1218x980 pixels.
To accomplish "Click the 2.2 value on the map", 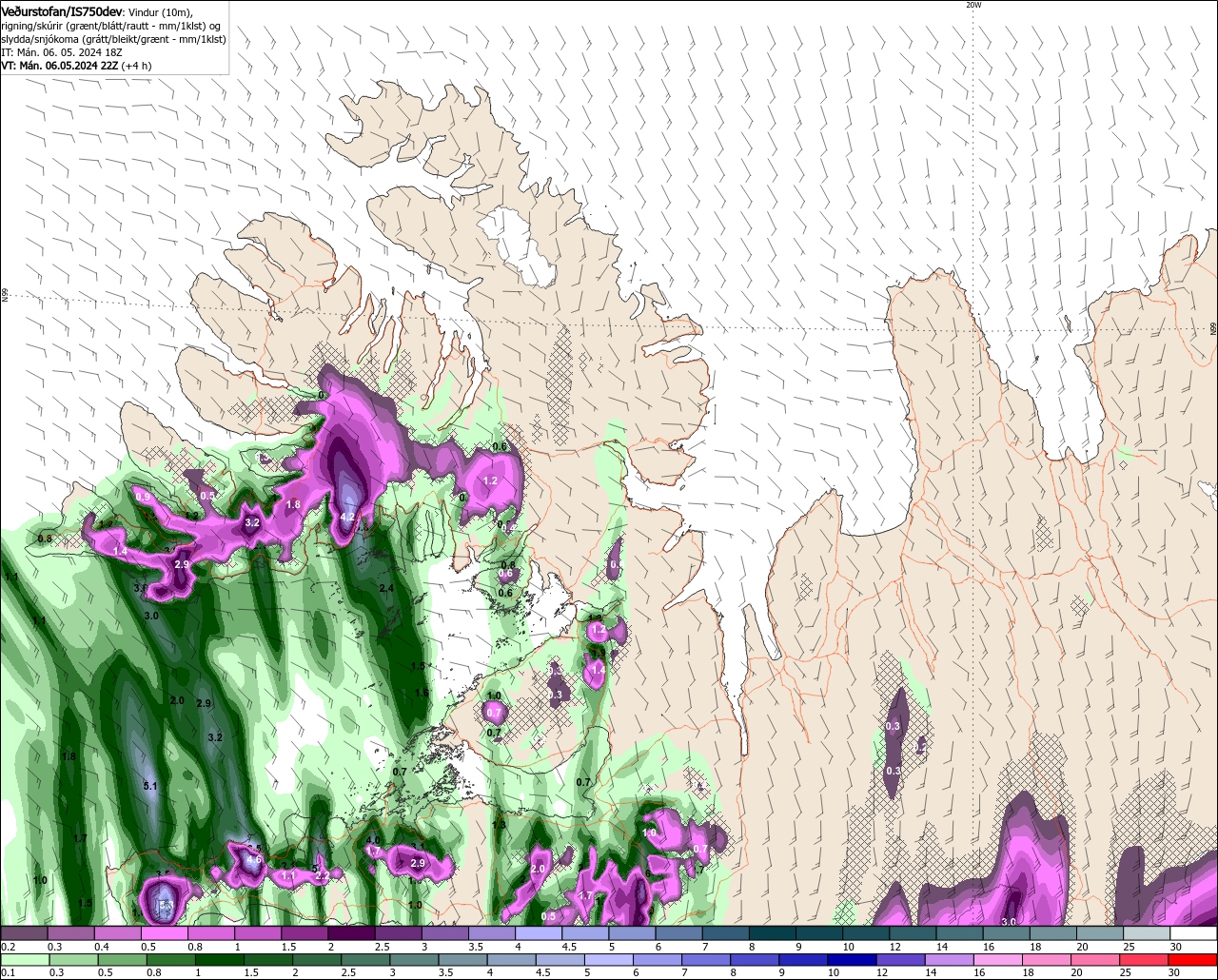I will click(322, 875).
